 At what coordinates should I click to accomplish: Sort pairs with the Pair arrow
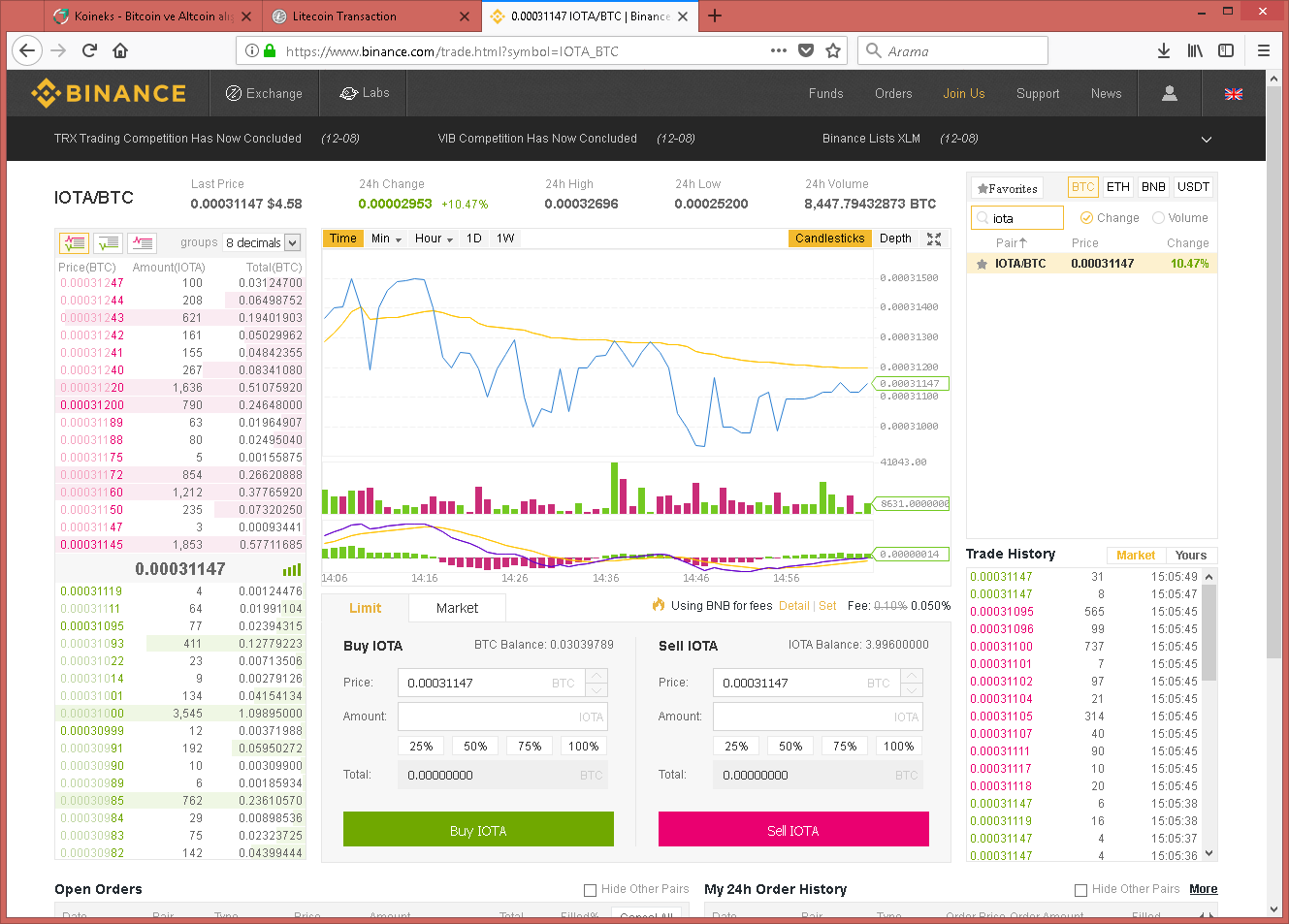pyautogui.click(x=1011, y=243)
